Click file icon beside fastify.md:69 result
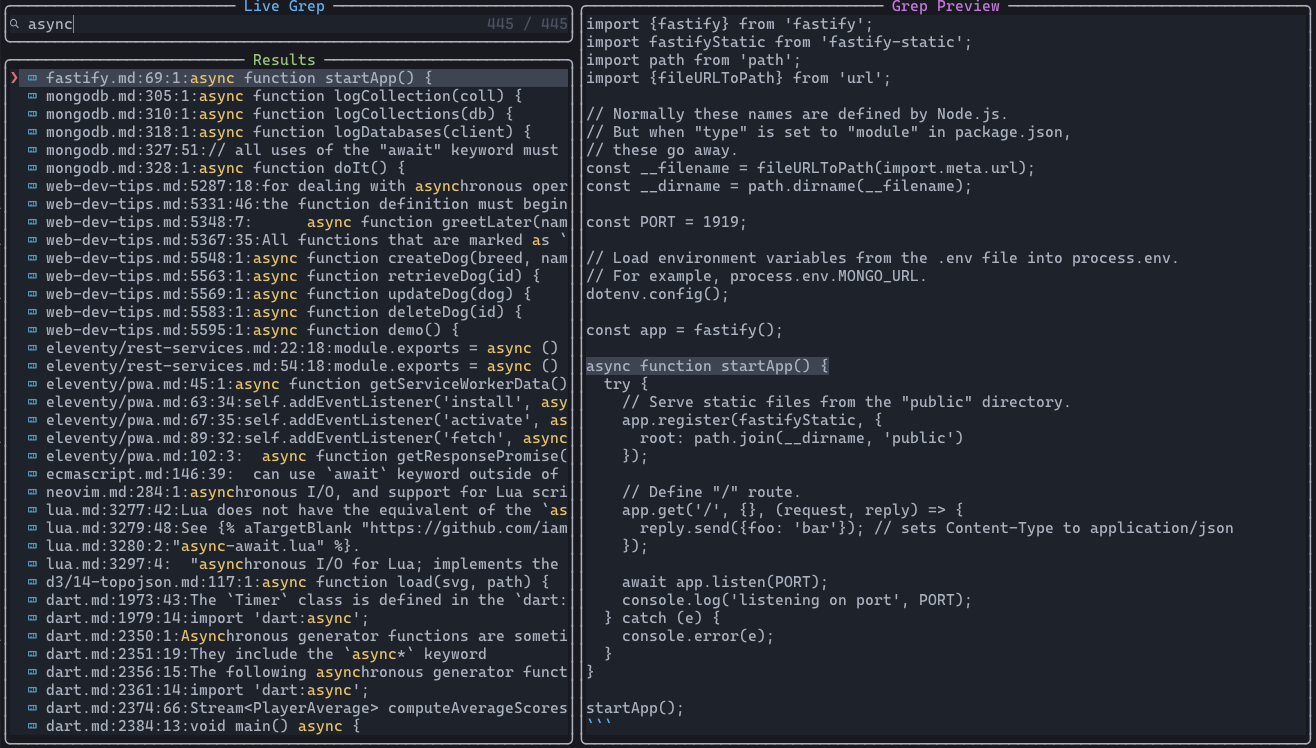The width and height of the screenshot is (1316, 748). tap(33, 78)
